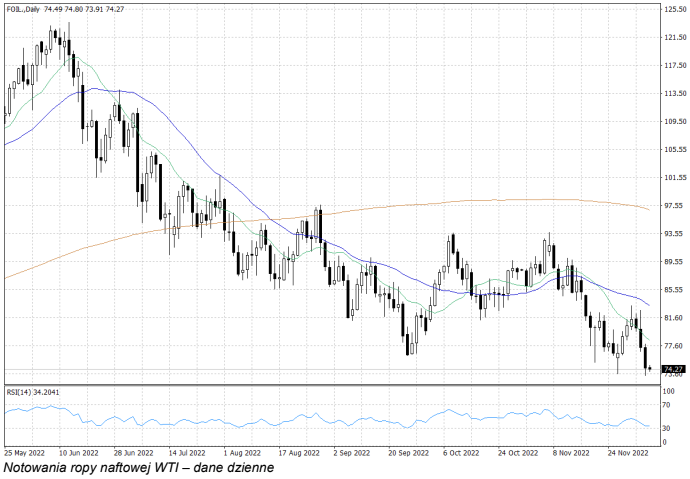Viewport: 690px width, 479px height.
Task: Click the caption Notowania ropy naftowej WTI
Action: click(x=137, y=467)
